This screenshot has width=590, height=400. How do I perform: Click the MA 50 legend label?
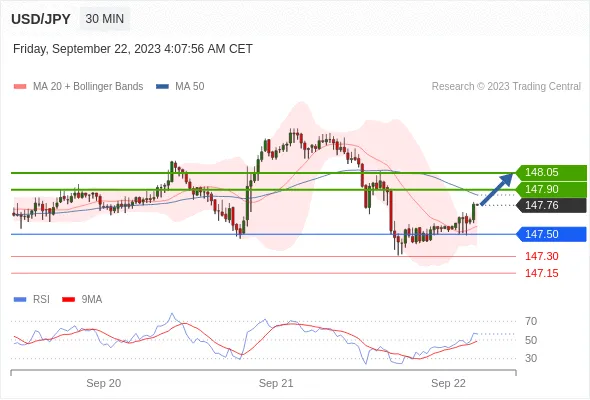190,87
